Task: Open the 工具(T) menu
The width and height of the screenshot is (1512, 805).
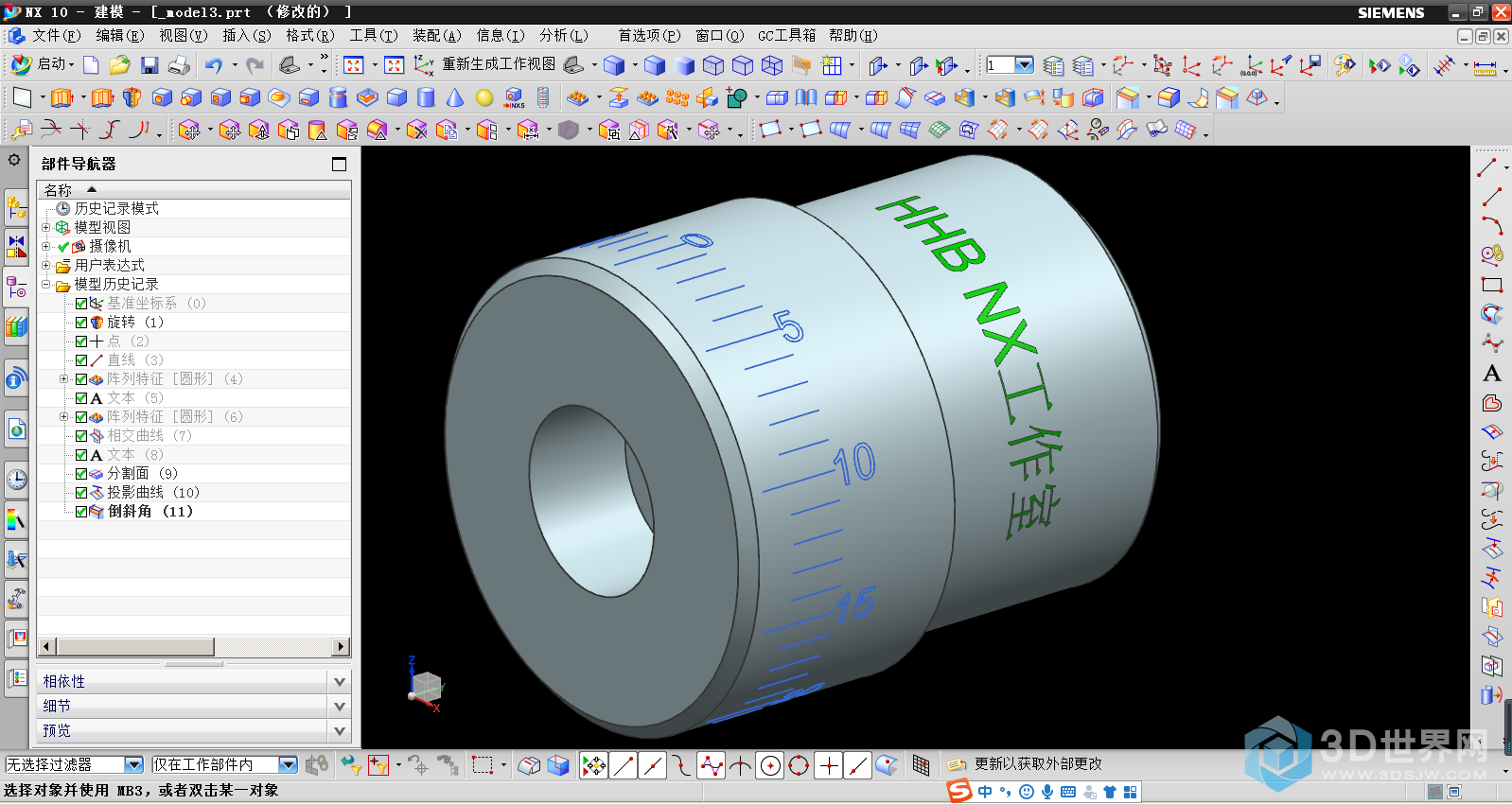Action: pyautogui.click(x=373, y=35)
